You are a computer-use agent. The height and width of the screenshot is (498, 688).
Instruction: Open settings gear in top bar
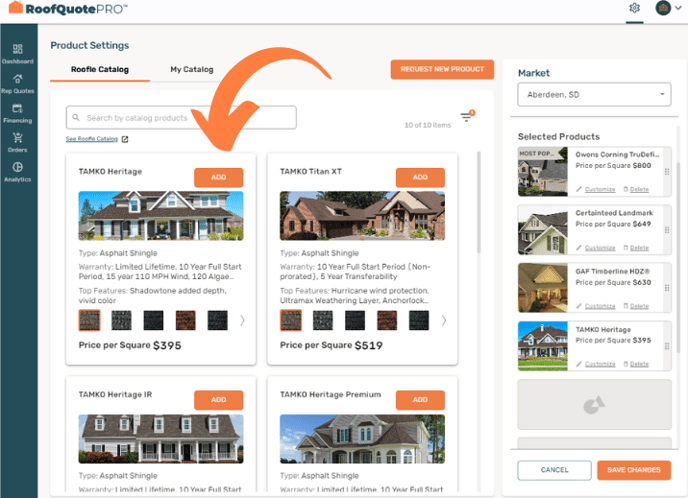pos(634,8)
